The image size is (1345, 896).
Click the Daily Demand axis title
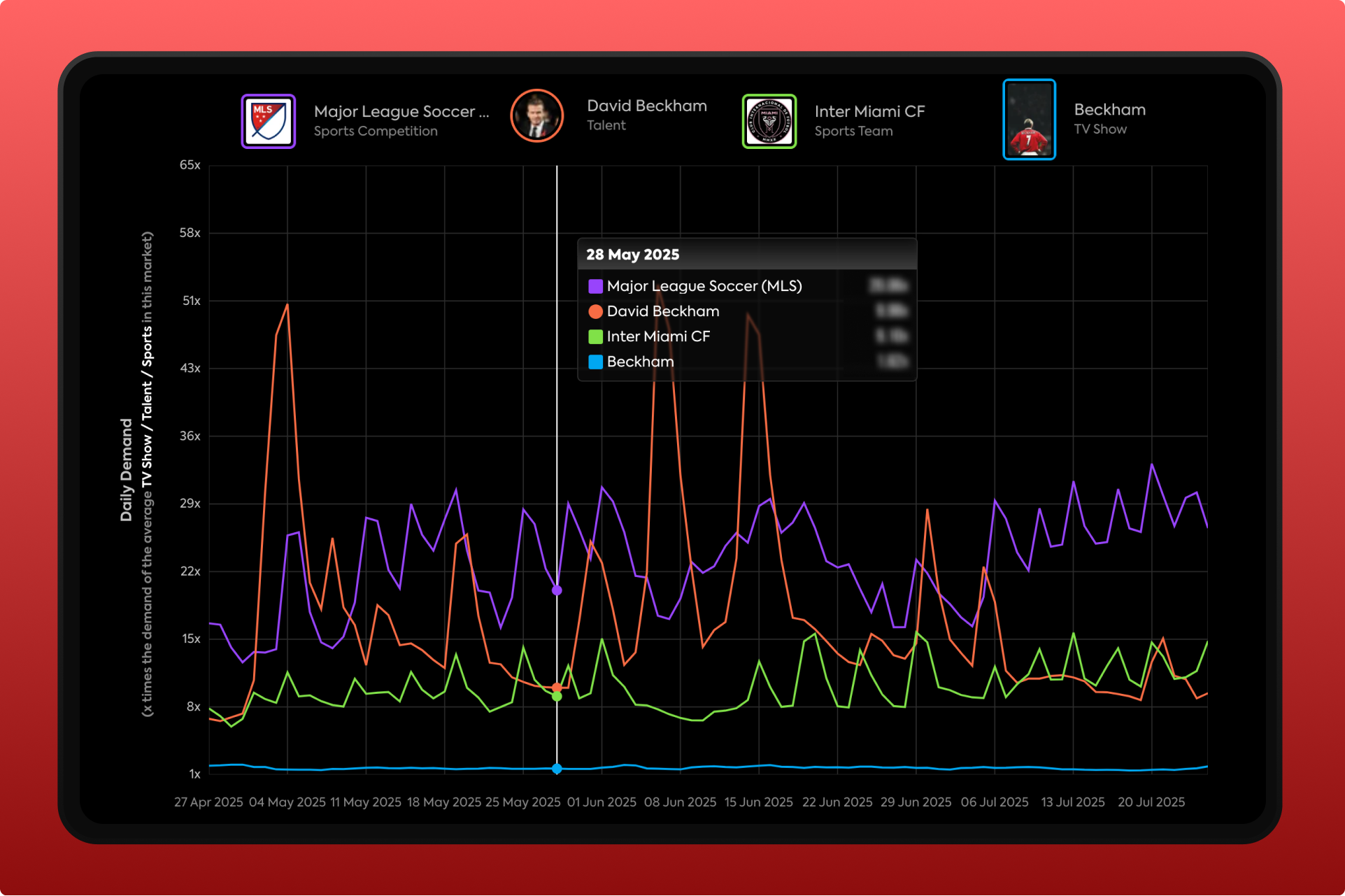126,470
